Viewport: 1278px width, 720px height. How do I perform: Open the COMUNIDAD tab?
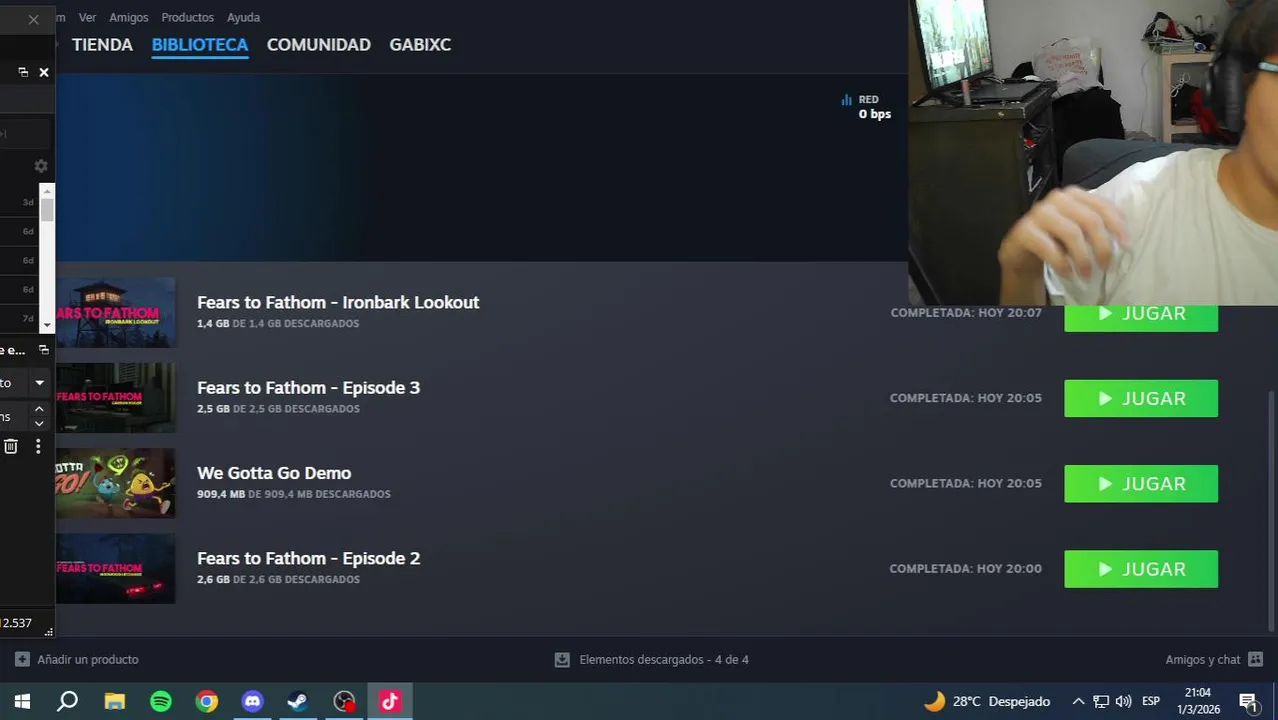point(319,45)
